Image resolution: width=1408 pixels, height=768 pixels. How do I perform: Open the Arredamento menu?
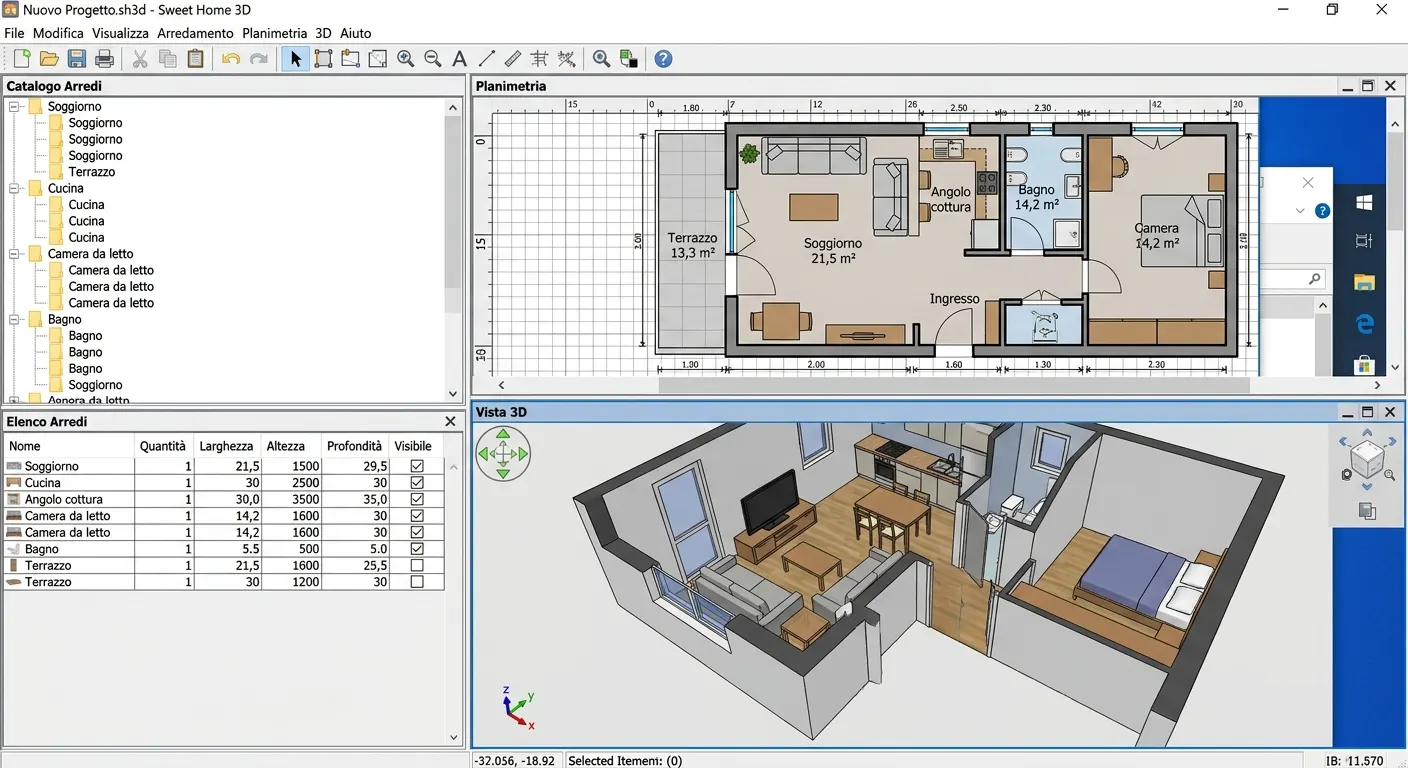pos(195,33)
